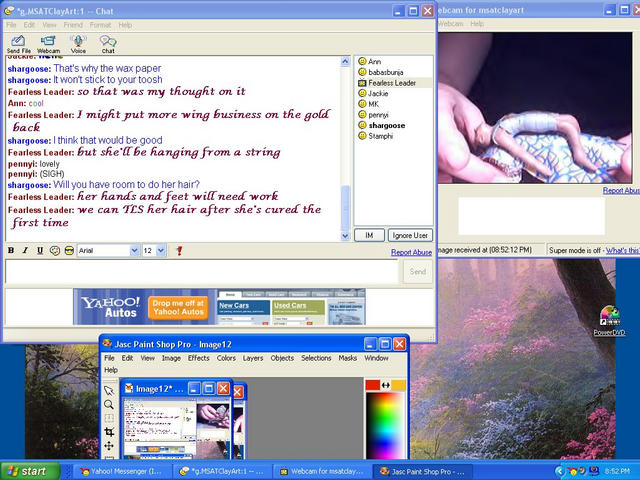Expand hidden system tray icons arrow
Screen dimensions: 640x480
pos(559,471)
